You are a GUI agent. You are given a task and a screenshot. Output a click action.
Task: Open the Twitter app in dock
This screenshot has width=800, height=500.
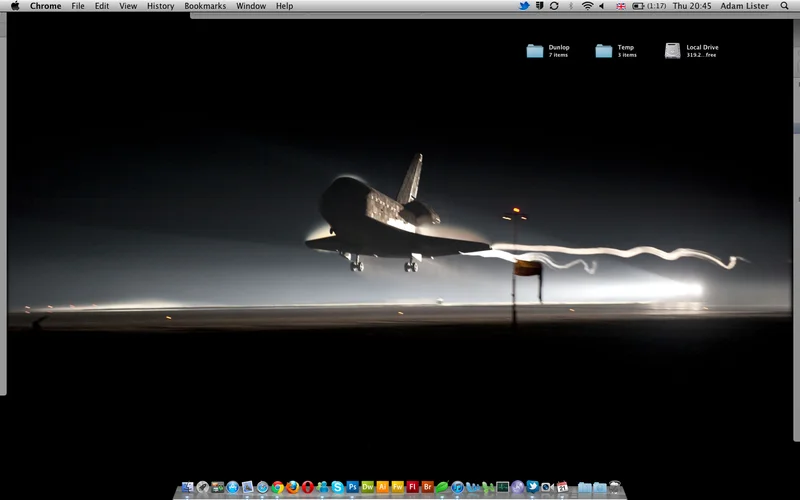pos(533,487)
